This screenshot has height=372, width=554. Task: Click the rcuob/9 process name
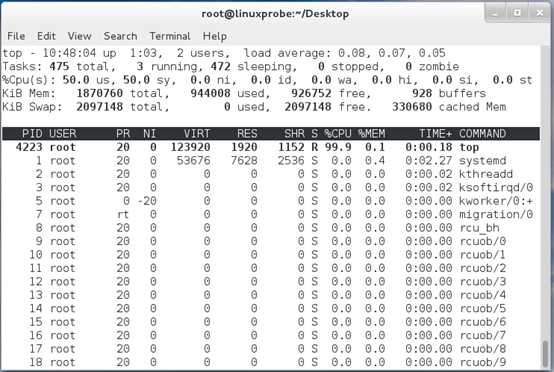(x=482, y=362)
